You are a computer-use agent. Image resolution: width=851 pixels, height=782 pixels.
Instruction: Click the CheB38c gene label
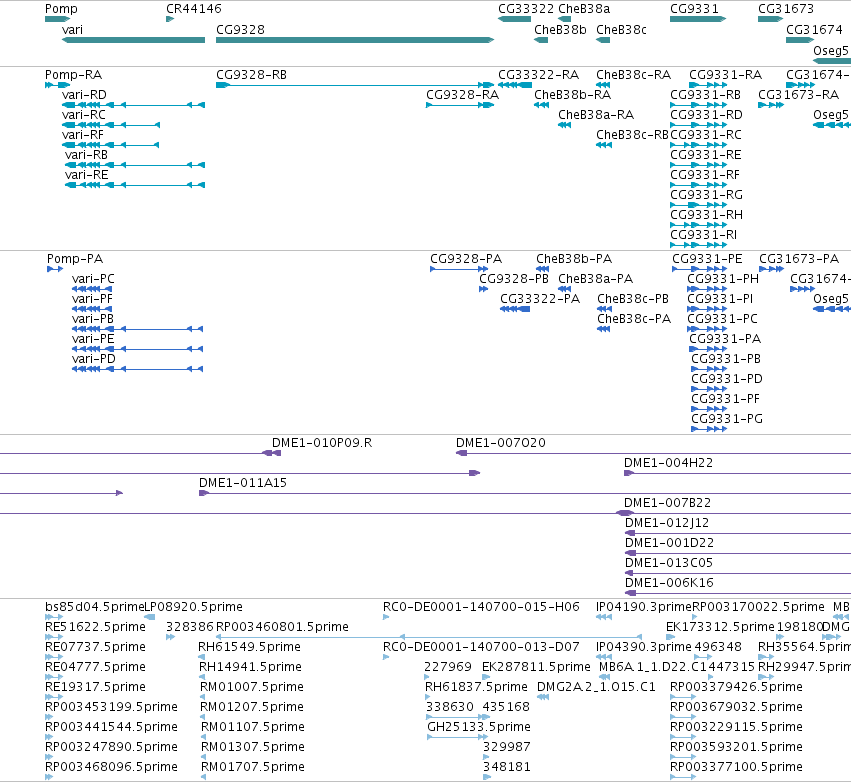(621, 30)
